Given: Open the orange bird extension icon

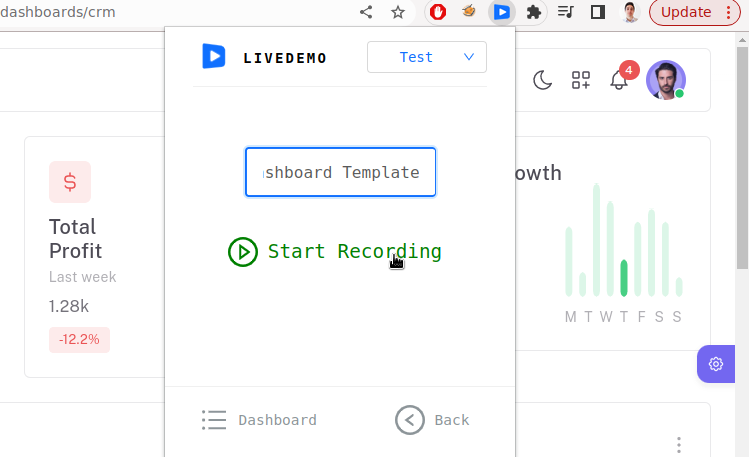Looking at the screenshot, I should coord(469,11).
